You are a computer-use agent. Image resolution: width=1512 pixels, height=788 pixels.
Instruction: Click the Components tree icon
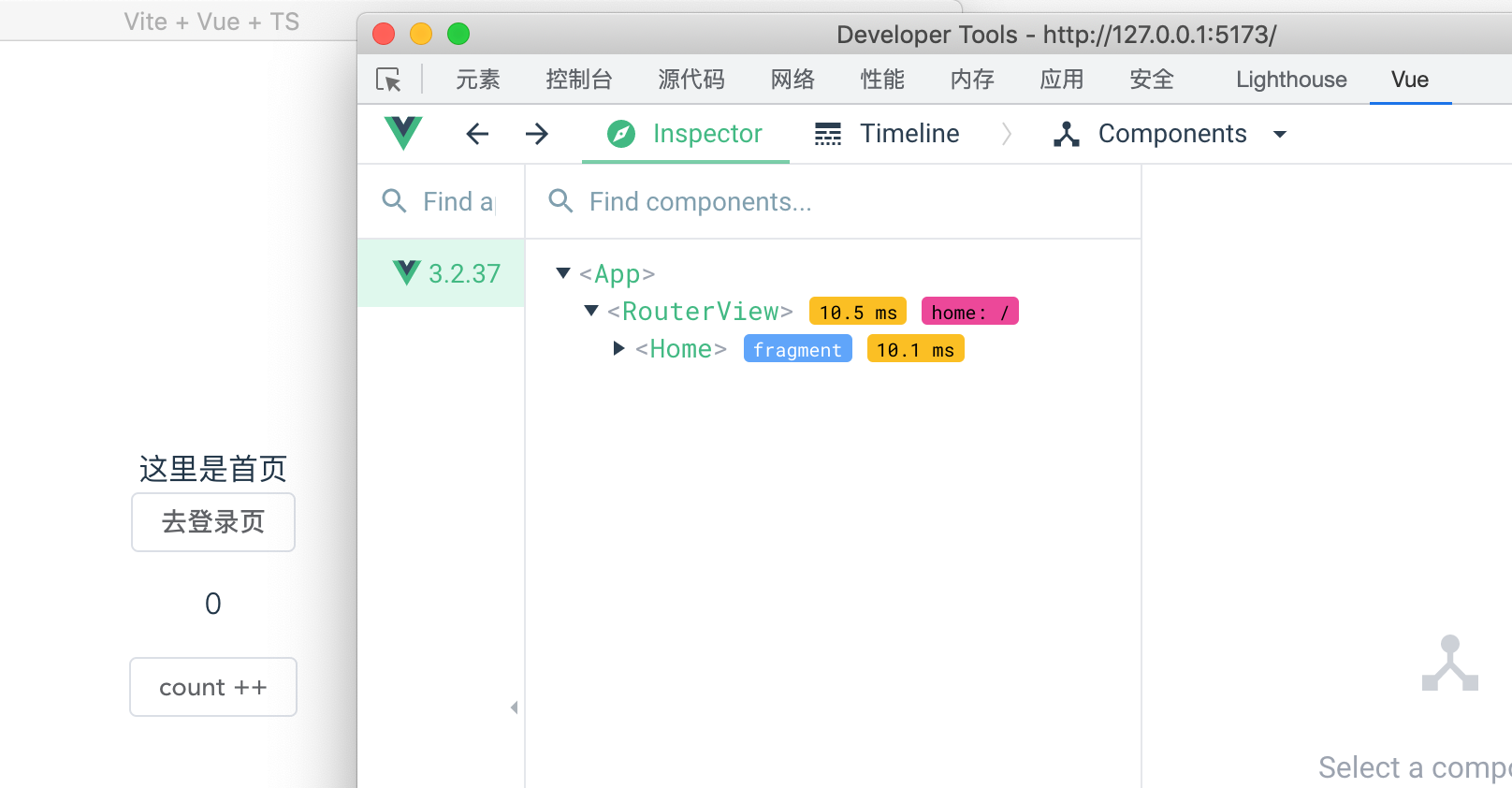click(x=1067, y=134)
